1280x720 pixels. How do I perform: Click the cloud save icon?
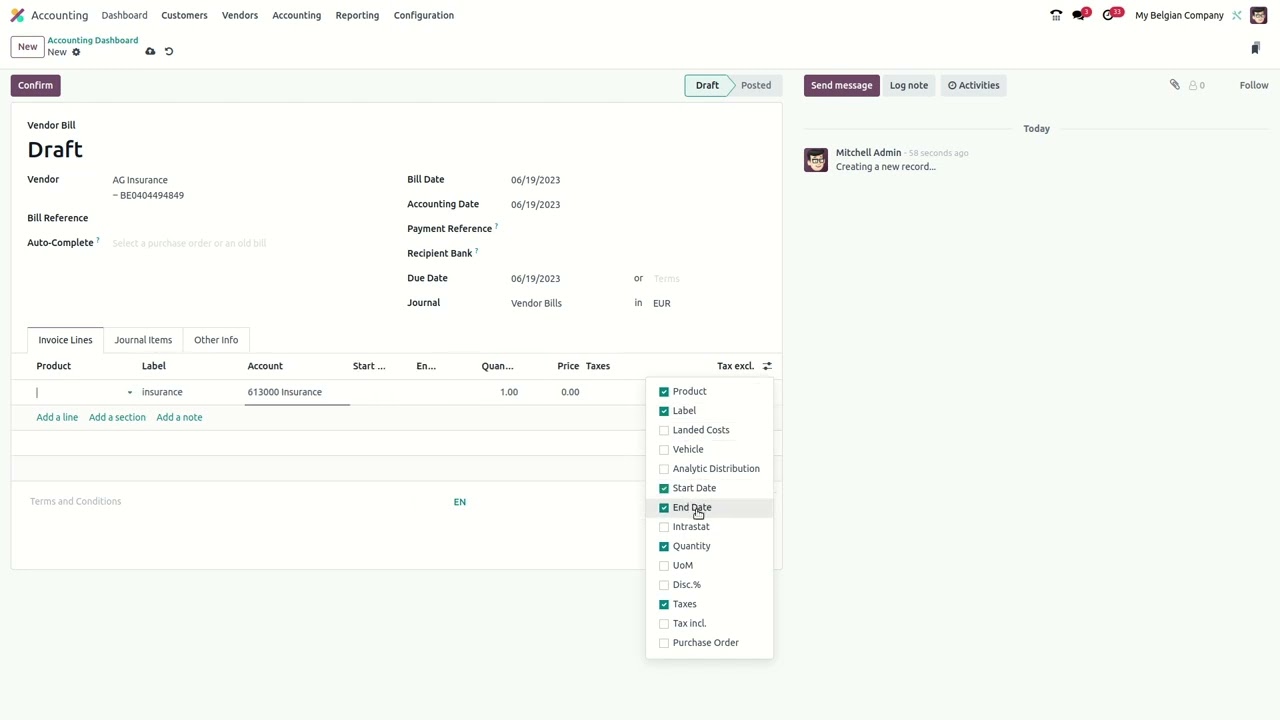[x=150, y=52]
